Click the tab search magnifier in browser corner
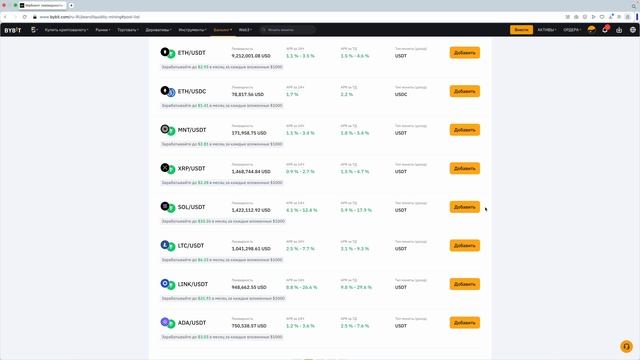Viewport: 640px width, 360px height. [634, 6]
